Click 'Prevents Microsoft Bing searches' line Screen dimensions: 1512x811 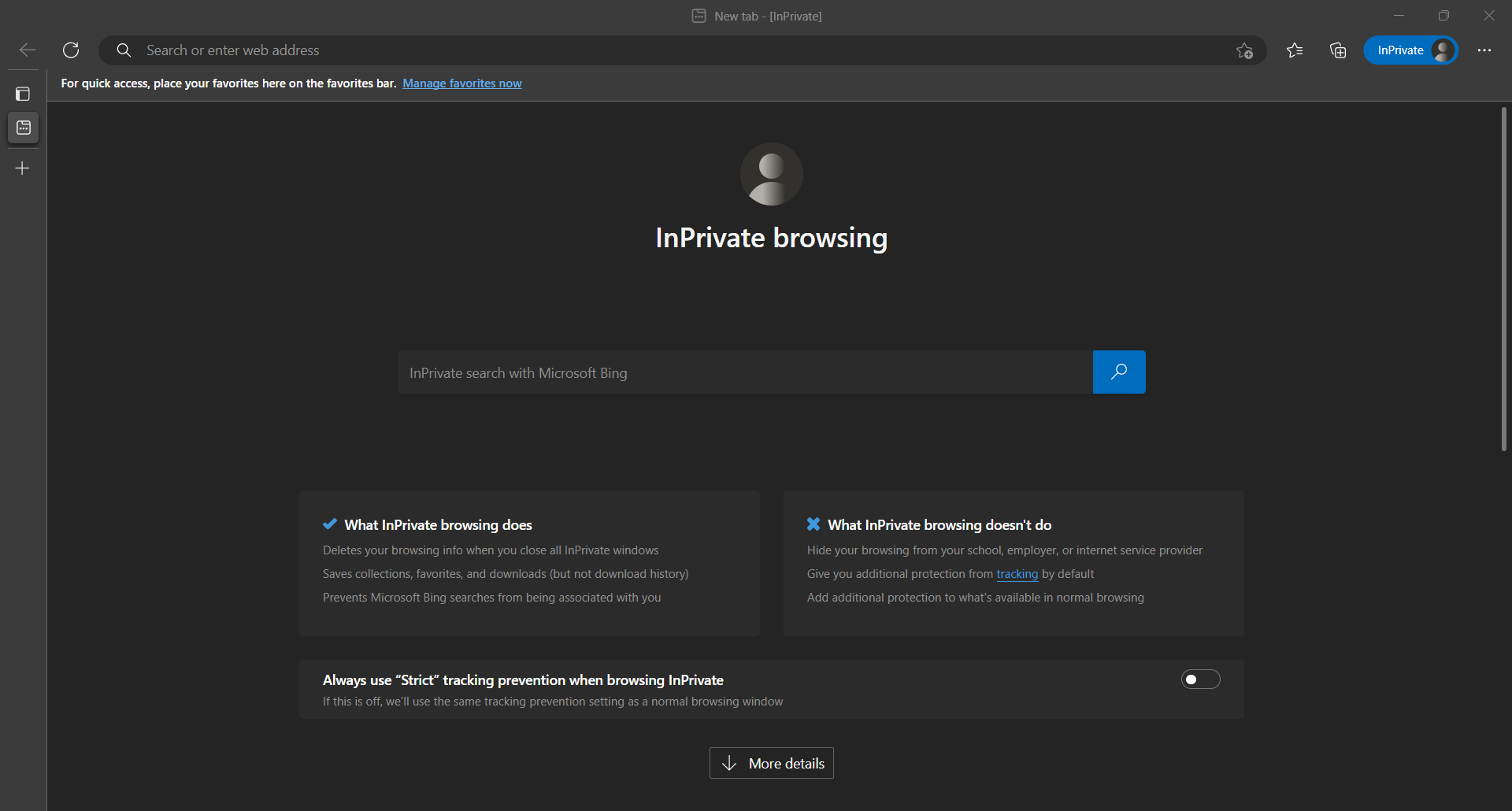click(492, 598)
